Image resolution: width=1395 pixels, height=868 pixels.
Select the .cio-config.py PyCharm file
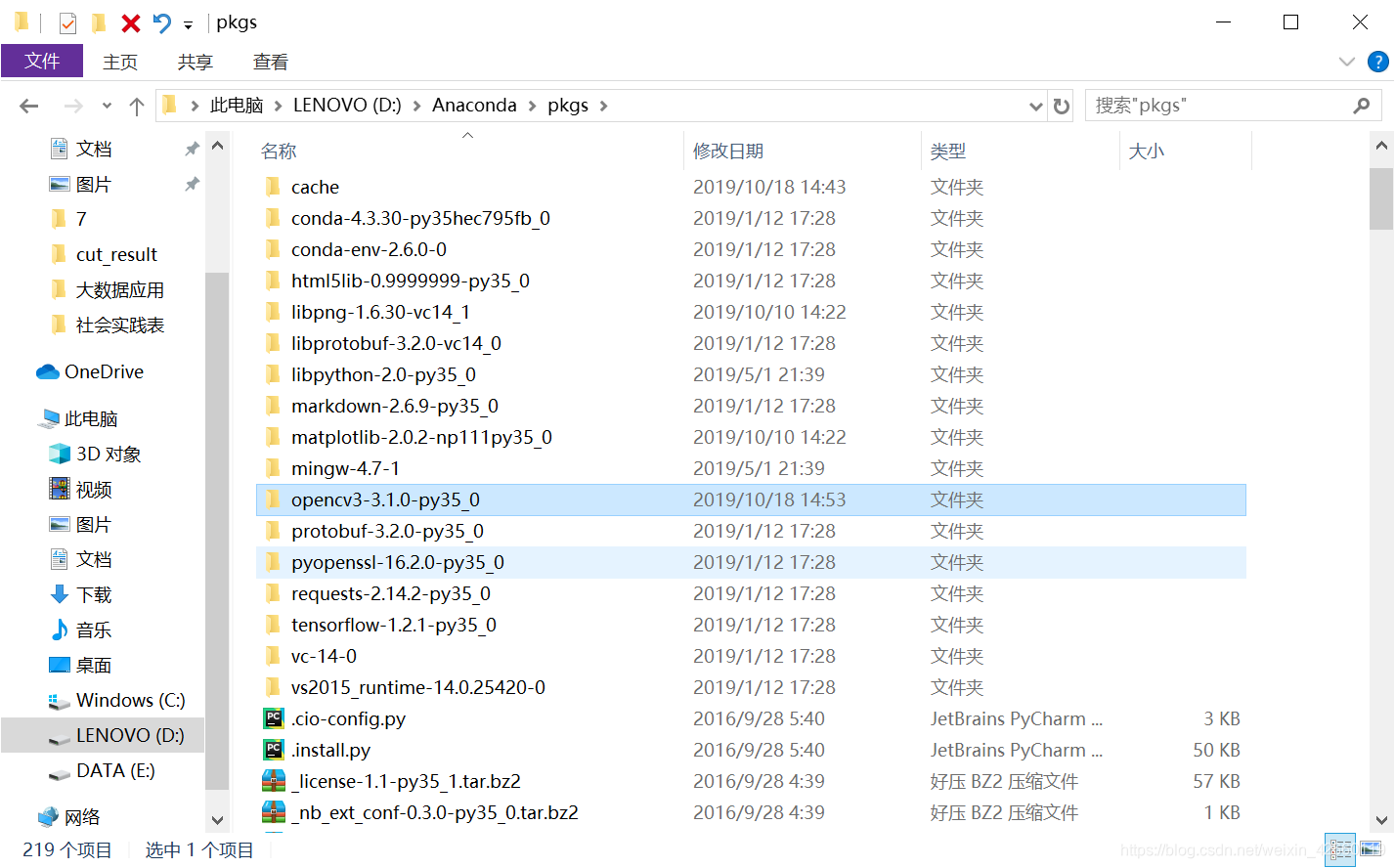point(751,718)
